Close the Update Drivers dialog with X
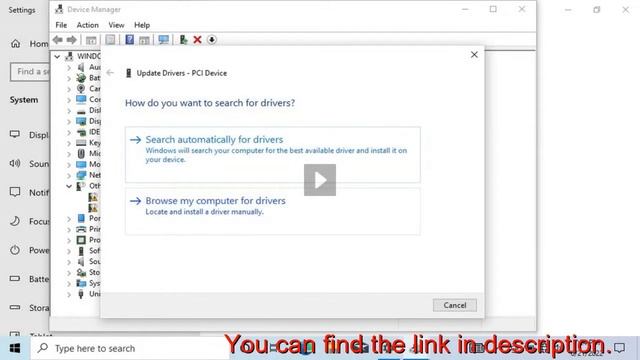 click(474, 55)
